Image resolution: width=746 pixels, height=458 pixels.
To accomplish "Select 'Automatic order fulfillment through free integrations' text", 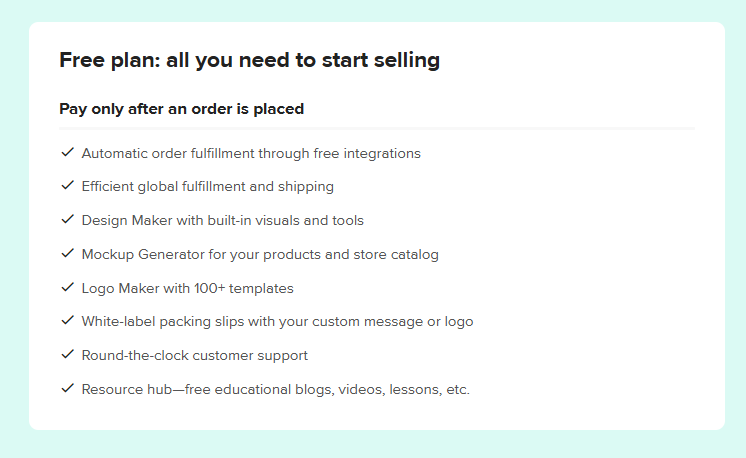I will [251, 153].
